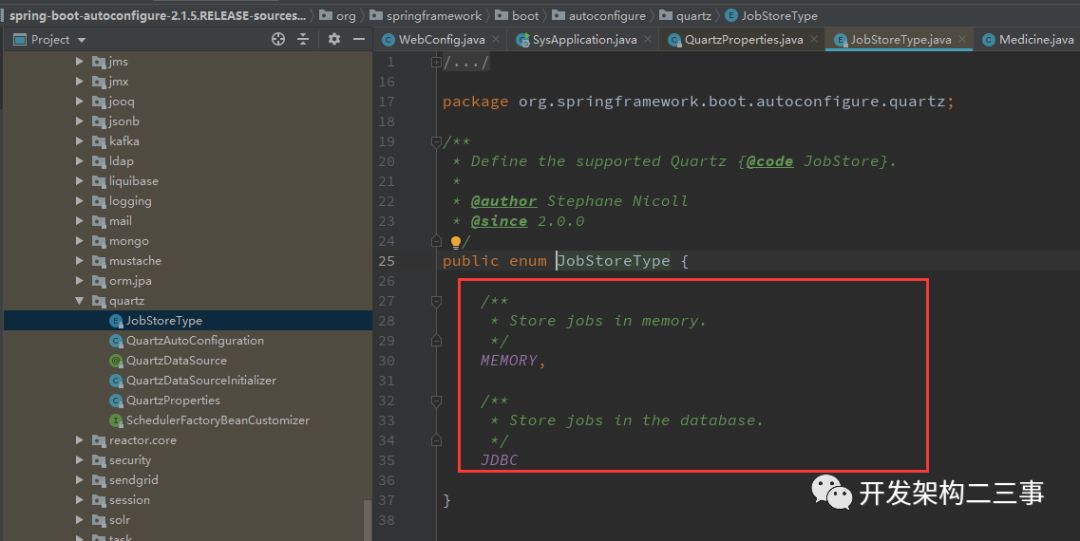Expand the logging package
1080x541 pixels.
pos(79,201)
